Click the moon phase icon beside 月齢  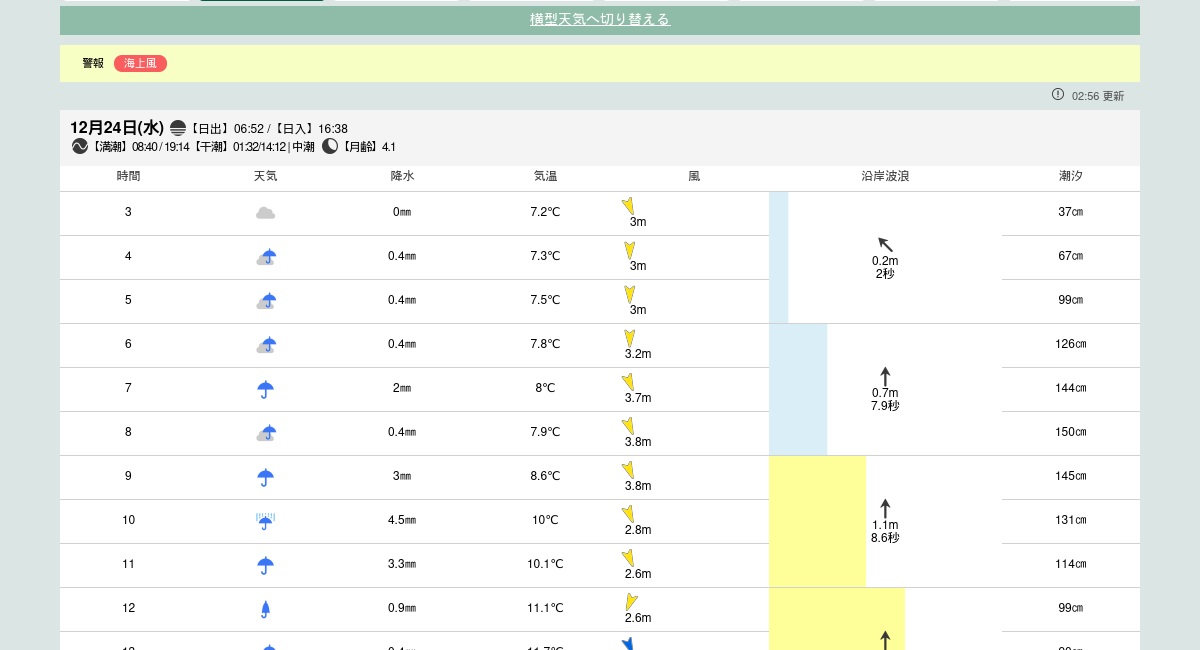pyautogui.click(x=330, y=146)
